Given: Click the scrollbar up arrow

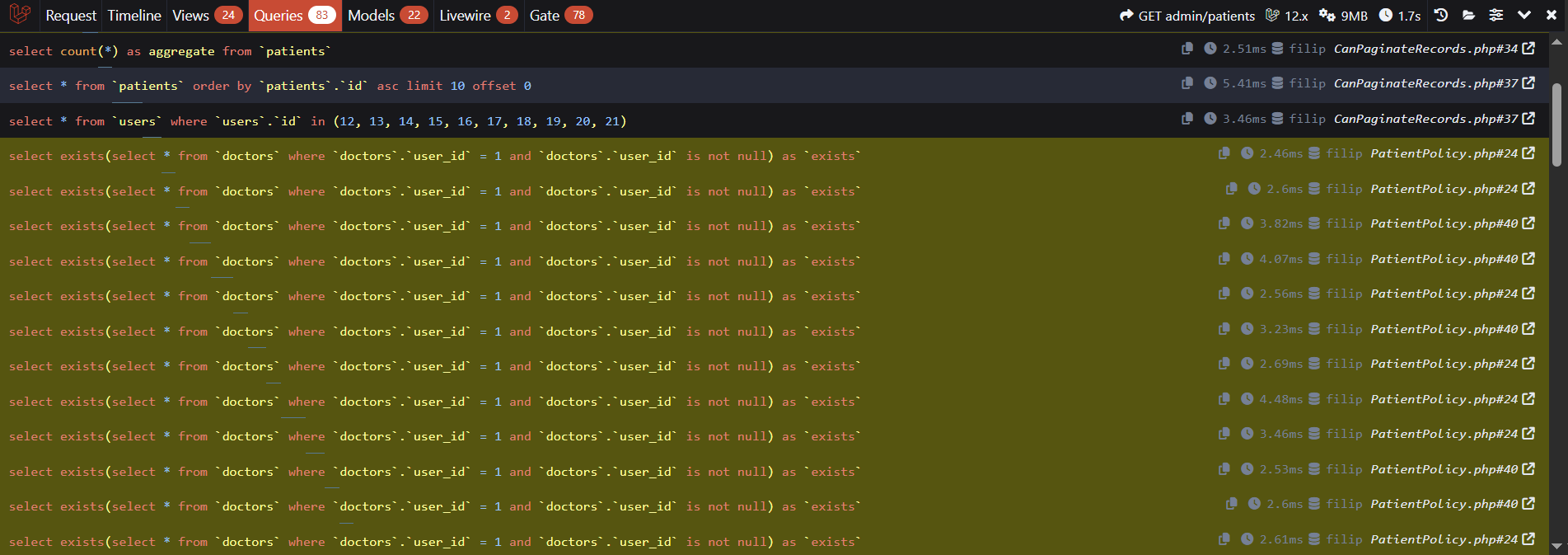Looking at the screenshot, I should tap(1556, 41).
